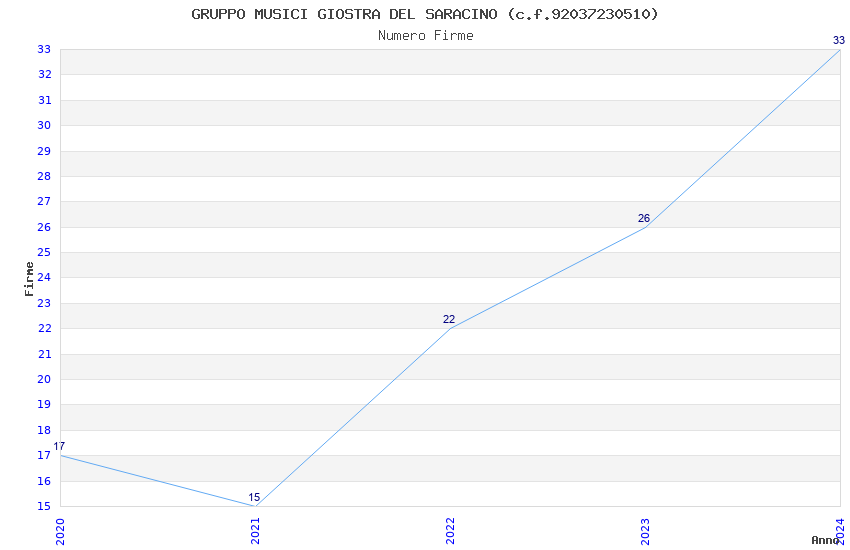Click y-axis tick value 31
Viewport: 850px width, 550px height.
tap(44, 100)
